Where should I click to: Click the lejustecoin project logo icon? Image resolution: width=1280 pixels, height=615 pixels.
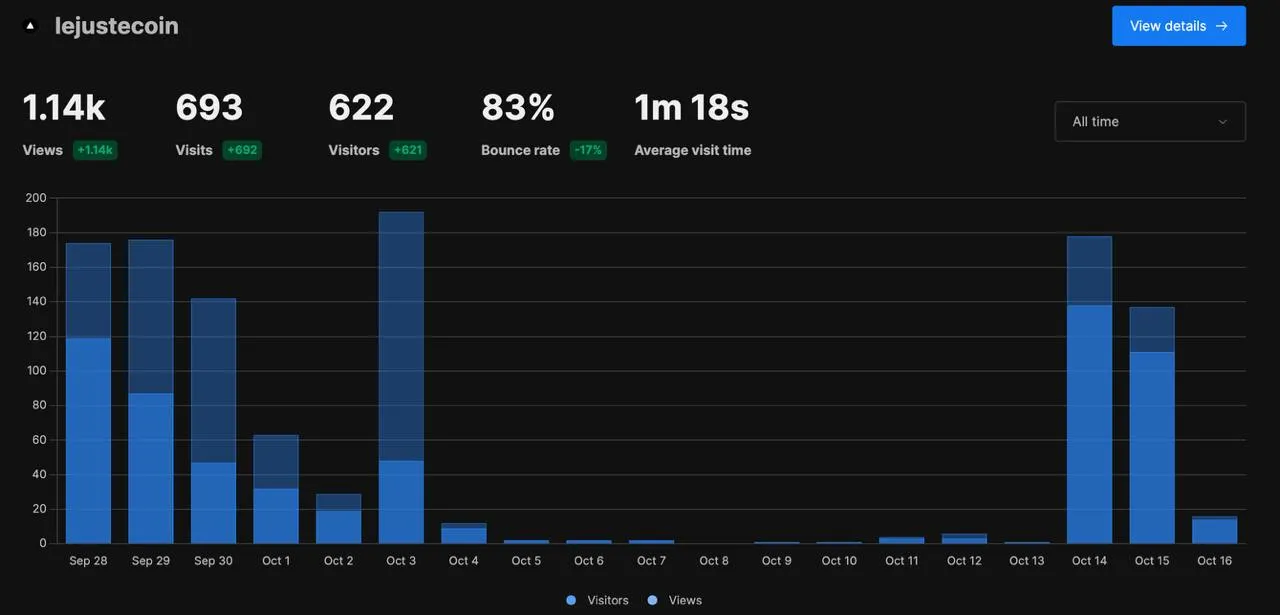point(30,26)
